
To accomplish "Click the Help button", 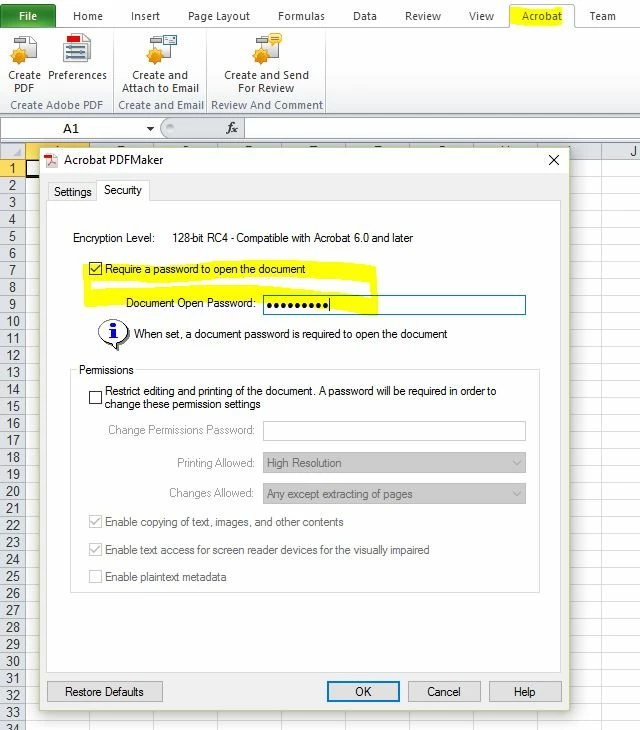I will click(x=525, y=691).
